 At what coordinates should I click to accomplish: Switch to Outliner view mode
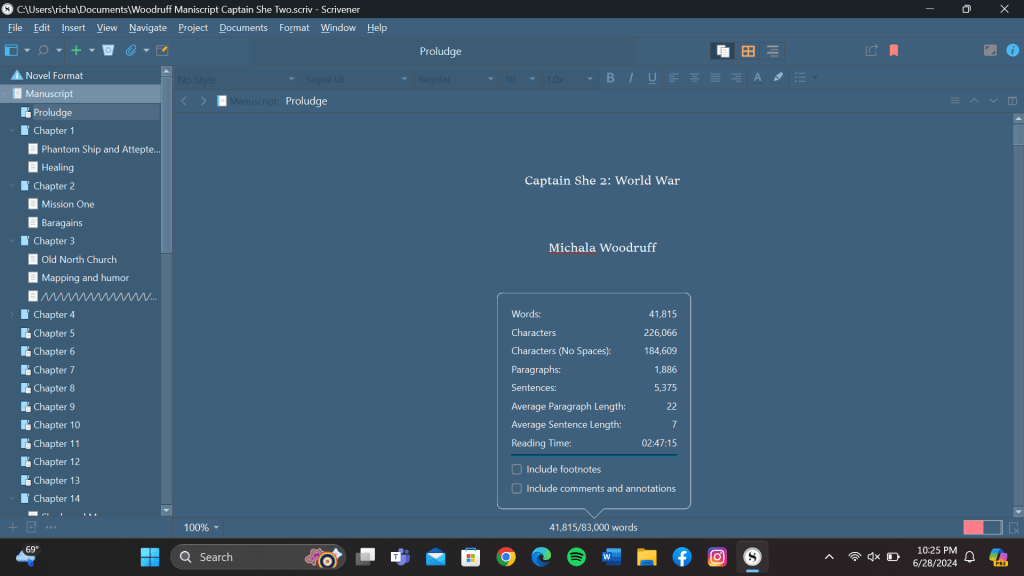point(773,51)
